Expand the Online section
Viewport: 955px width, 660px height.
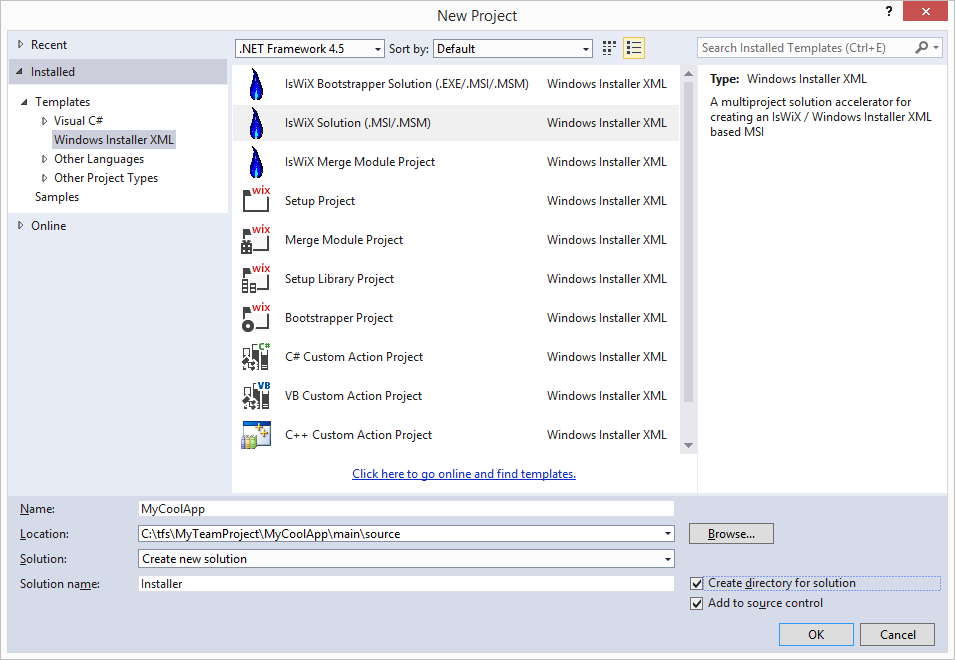coord(21,225)
